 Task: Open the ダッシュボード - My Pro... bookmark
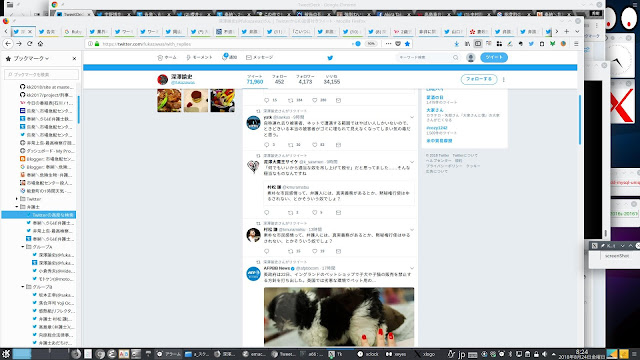tap(47, 151)
